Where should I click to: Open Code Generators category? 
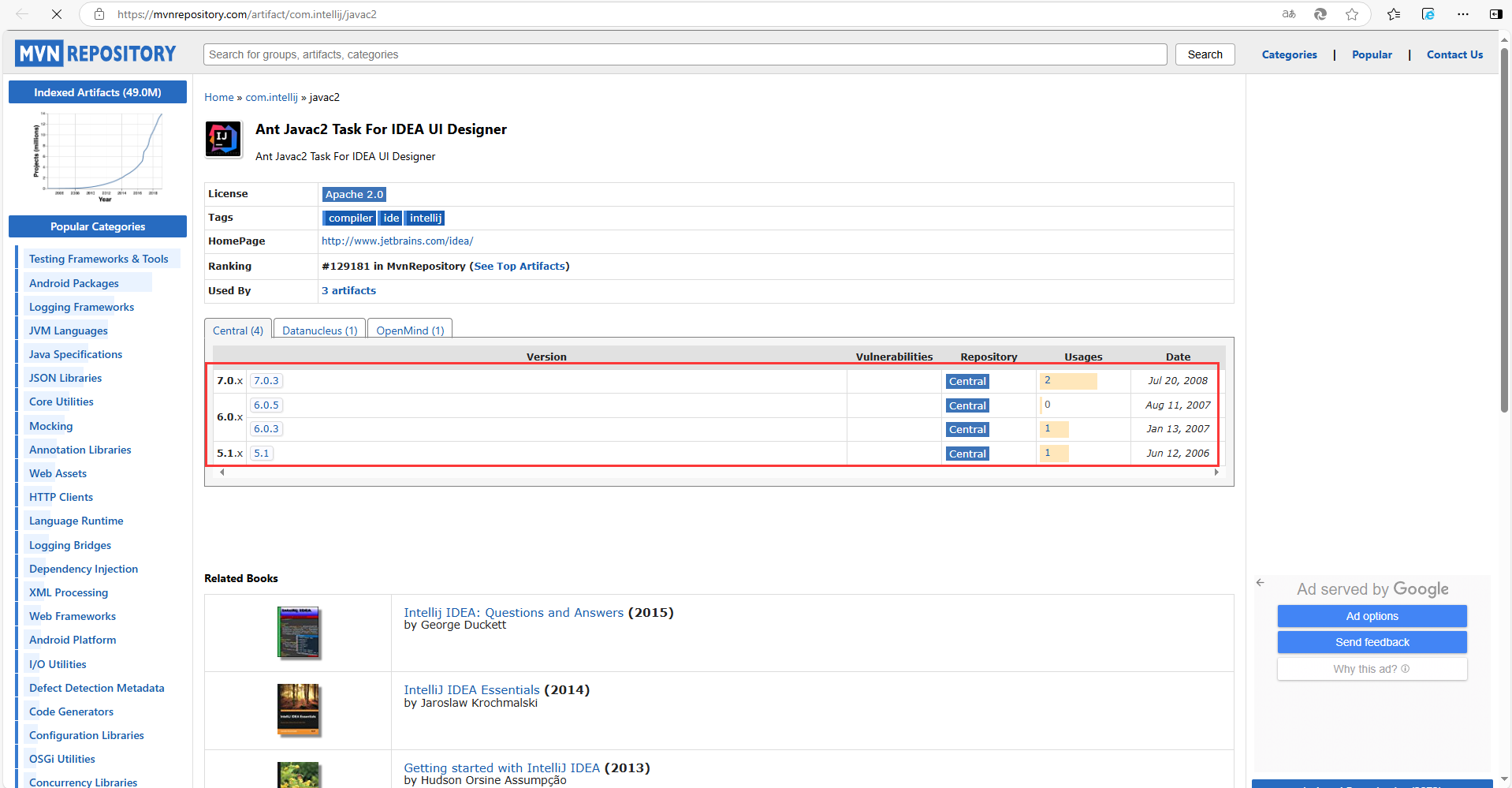tap(71, 711)
